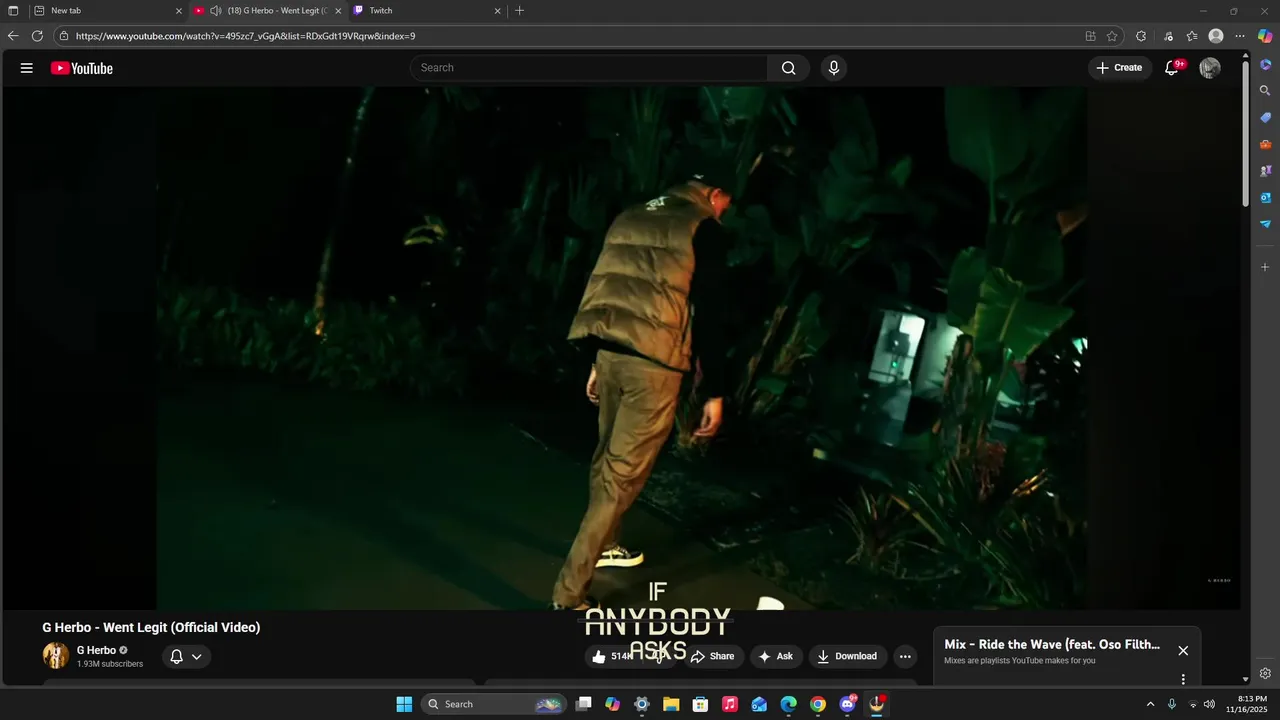
Task: Add a sidebar app with plus icon
Action: [x=1265, y=267]
